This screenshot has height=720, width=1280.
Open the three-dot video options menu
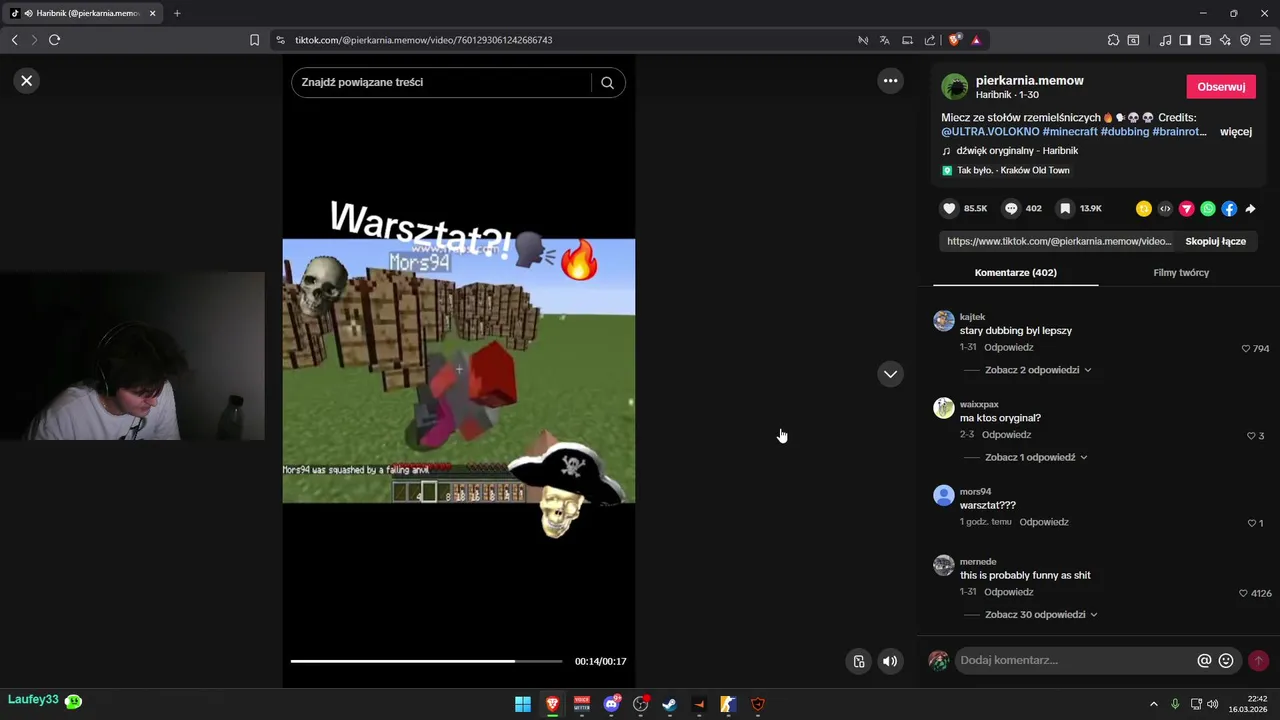coord(890,81)
